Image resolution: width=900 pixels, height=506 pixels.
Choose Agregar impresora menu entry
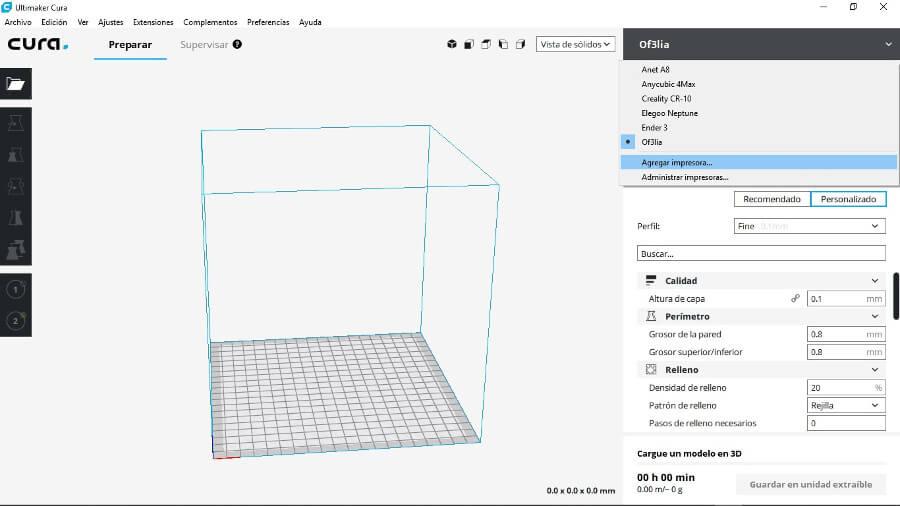tap(759, 162)
